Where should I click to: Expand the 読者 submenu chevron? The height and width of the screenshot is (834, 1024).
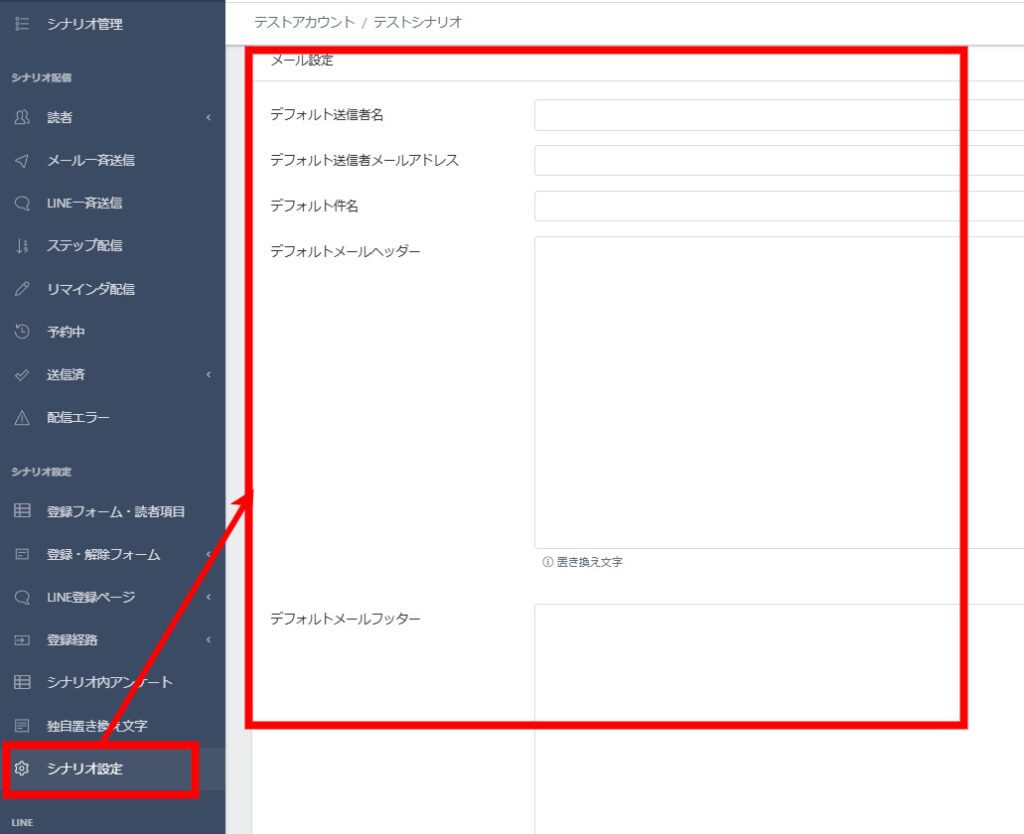[x=208, y=118]
